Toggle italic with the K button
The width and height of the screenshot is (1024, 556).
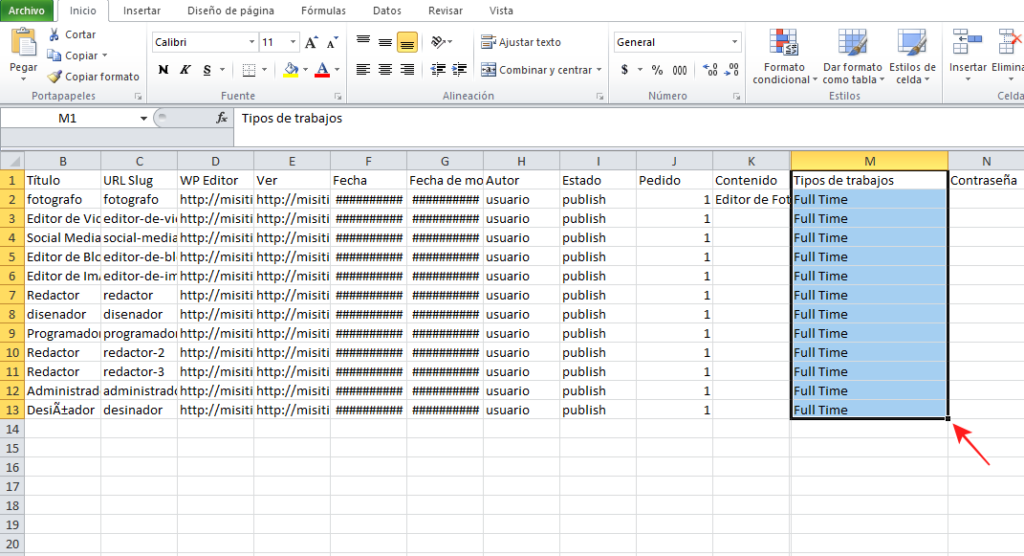185,69
